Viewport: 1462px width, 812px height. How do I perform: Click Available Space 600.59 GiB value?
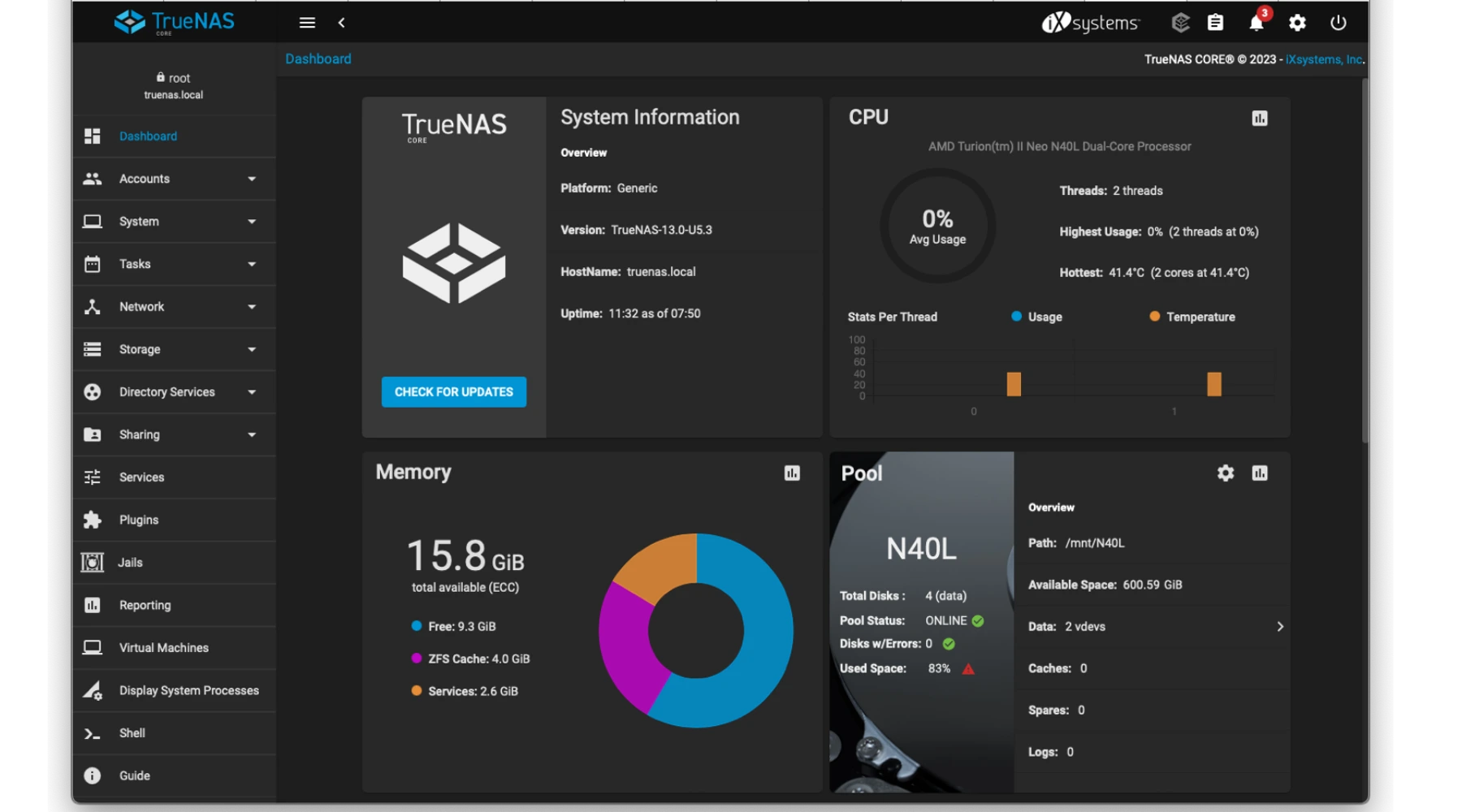point(1153,585)
